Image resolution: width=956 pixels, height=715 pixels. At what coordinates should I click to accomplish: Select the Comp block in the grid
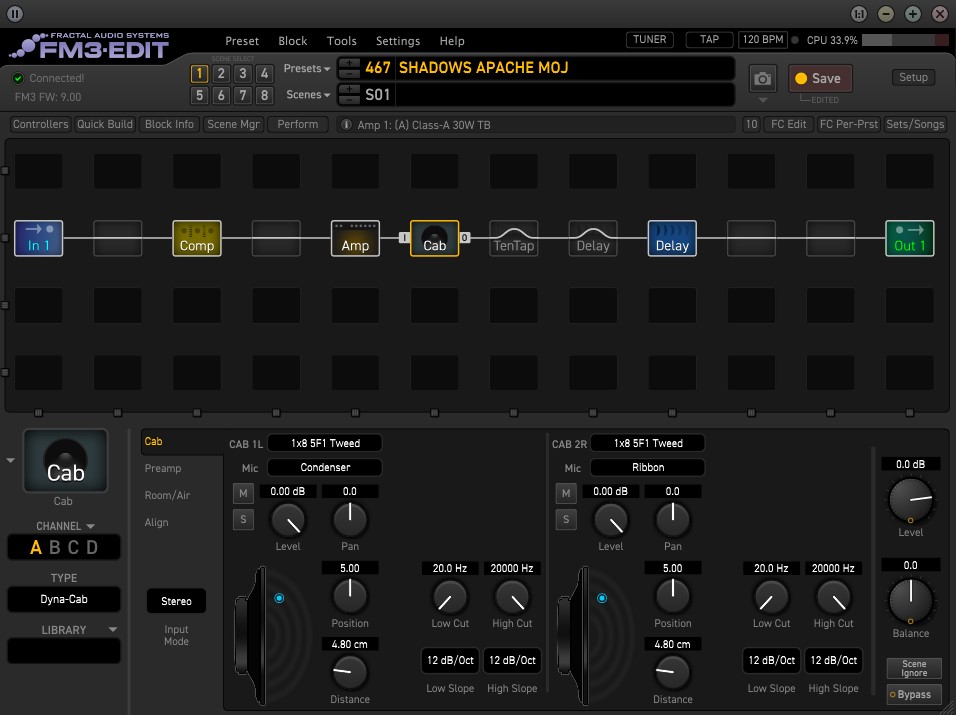[196, 238]
